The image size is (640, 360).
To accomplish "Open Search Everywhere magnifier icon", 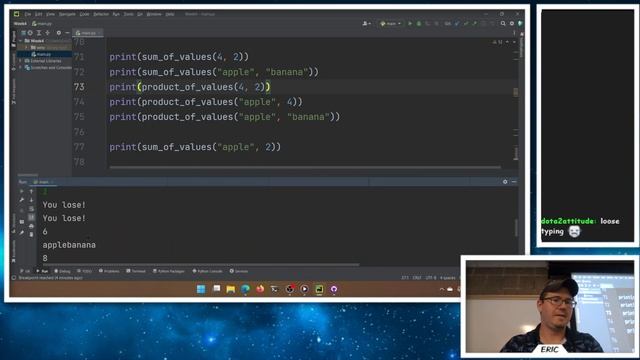I will click(503, 24).
